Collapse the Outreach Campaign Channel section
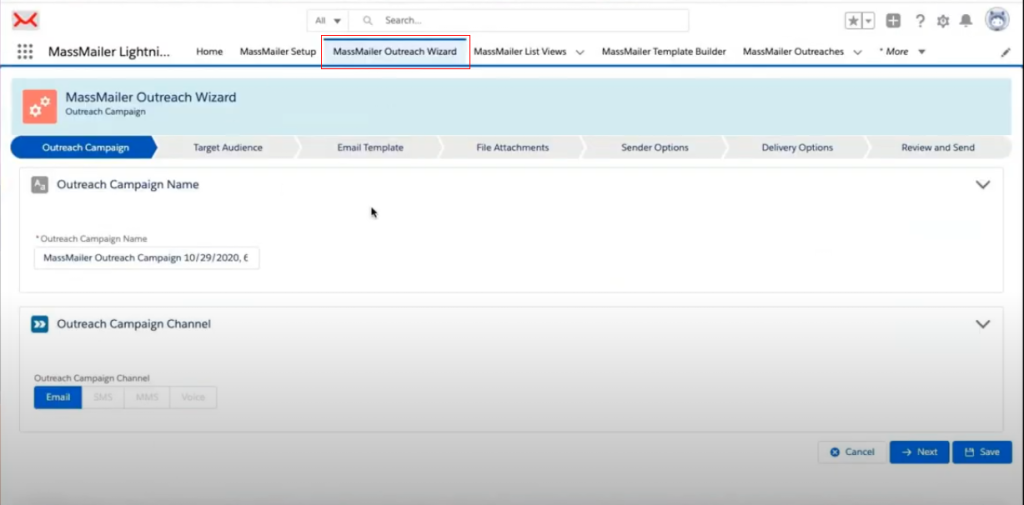 tap(983, 324)
